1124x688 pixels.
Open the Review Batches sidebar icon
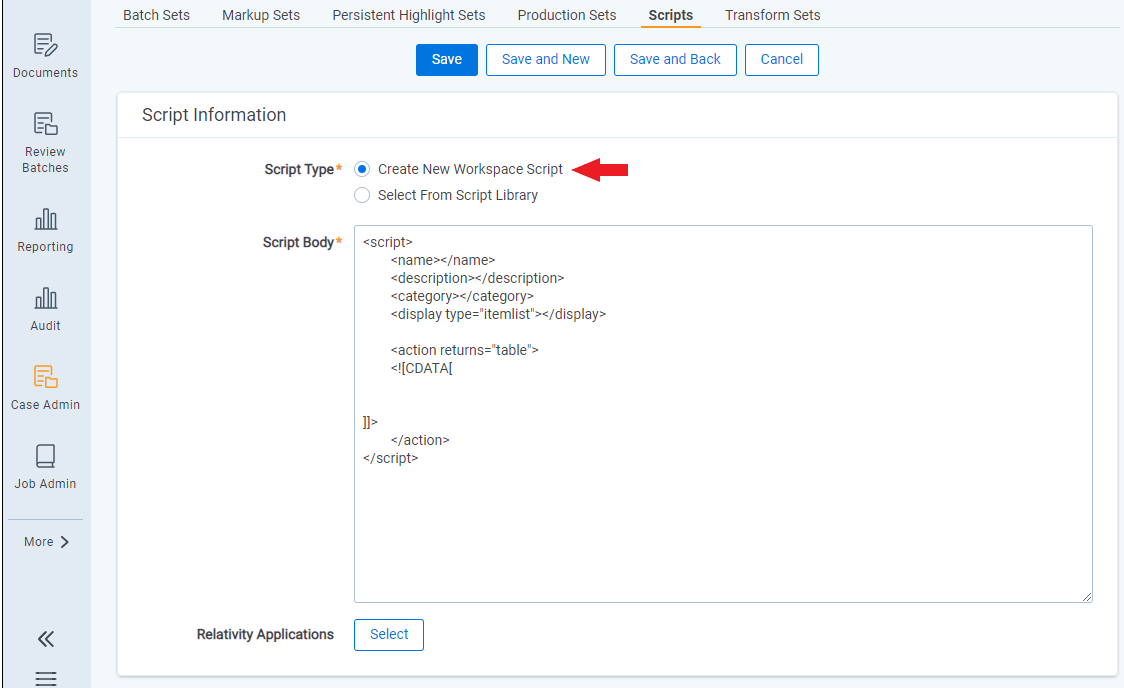45,124
